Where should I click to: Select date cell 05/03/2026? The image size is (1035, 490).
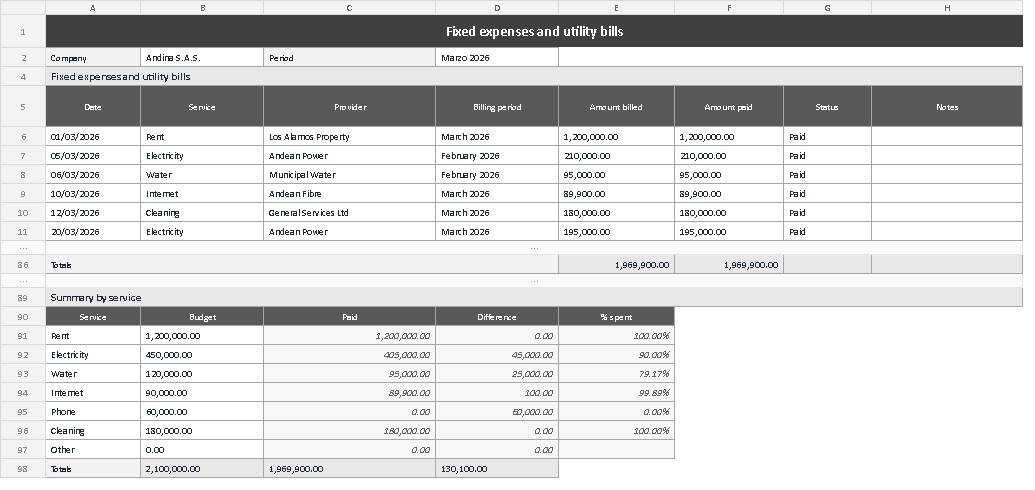click(x=93, y=156)
